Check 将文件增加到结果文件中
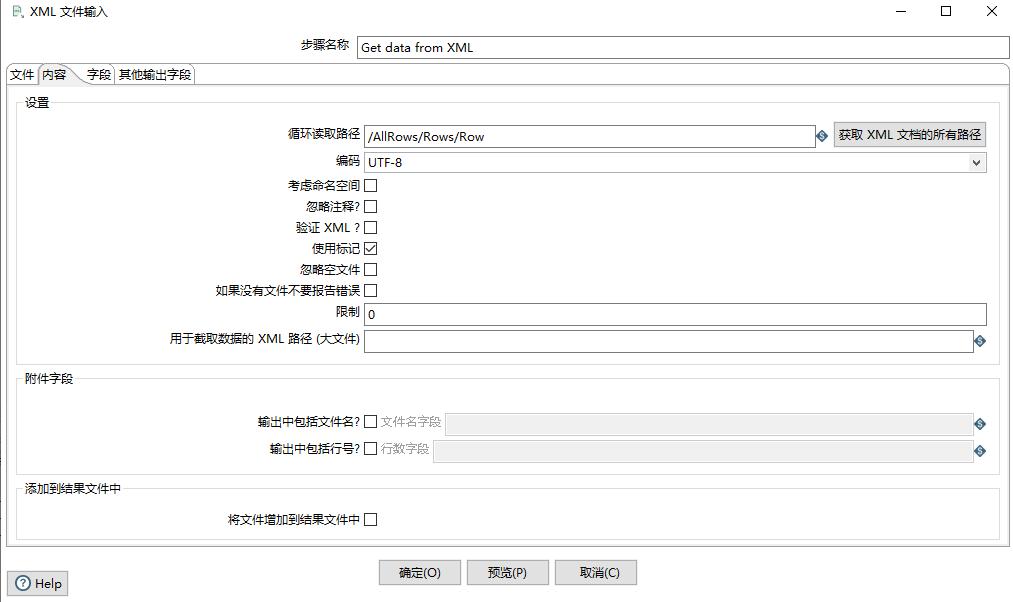 pos(370,519)
